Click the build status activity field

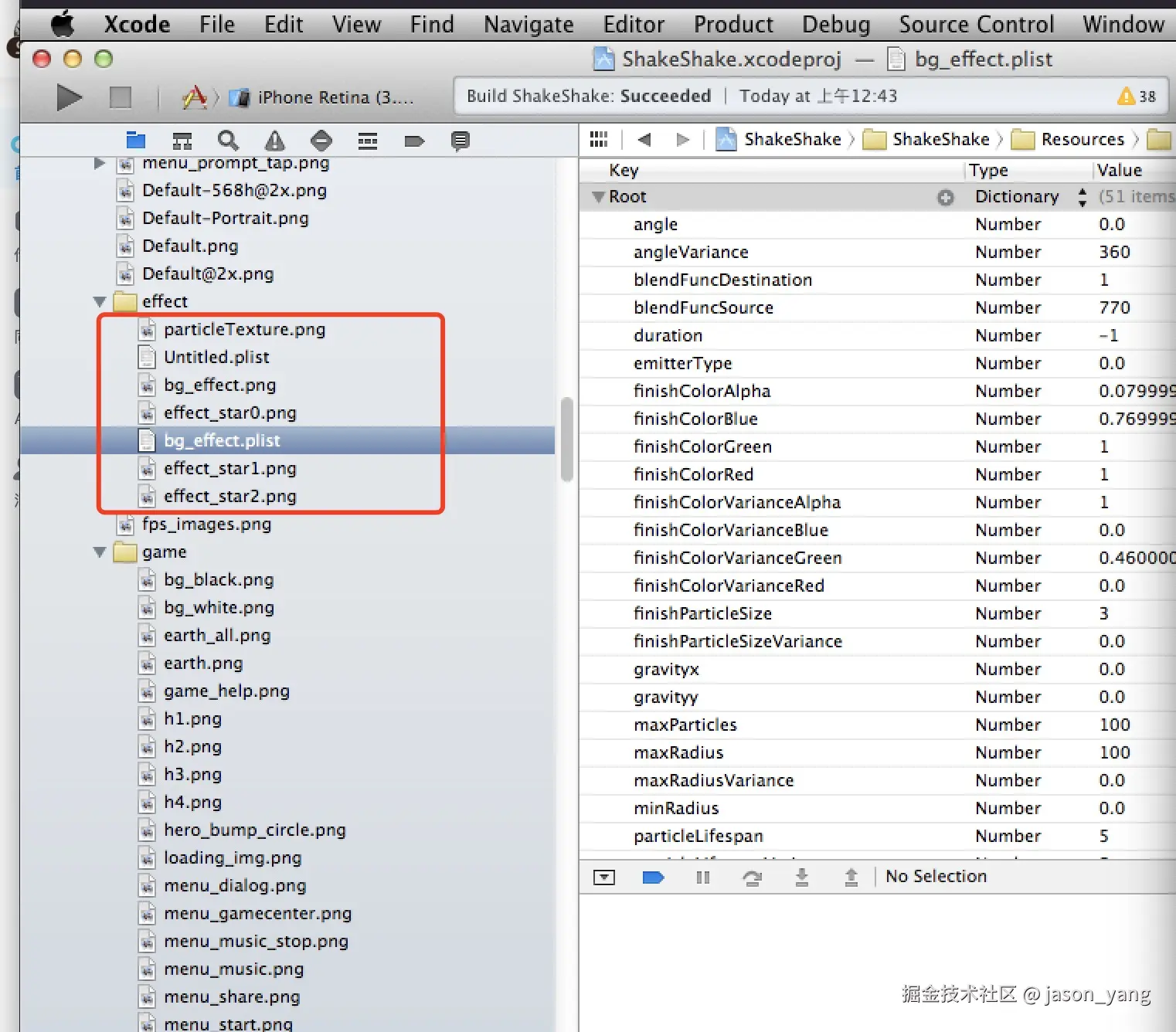[x=811, y=96]
